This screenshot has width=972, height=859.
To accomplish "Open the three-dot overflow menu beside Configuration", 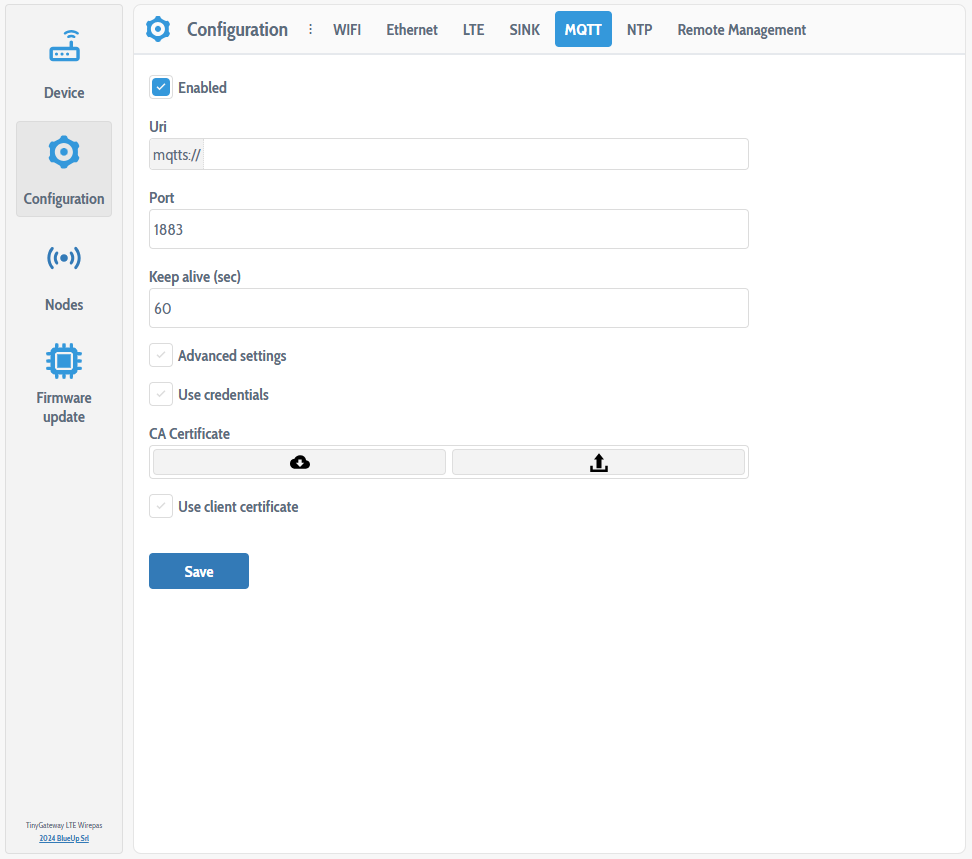I will point(311,29).
